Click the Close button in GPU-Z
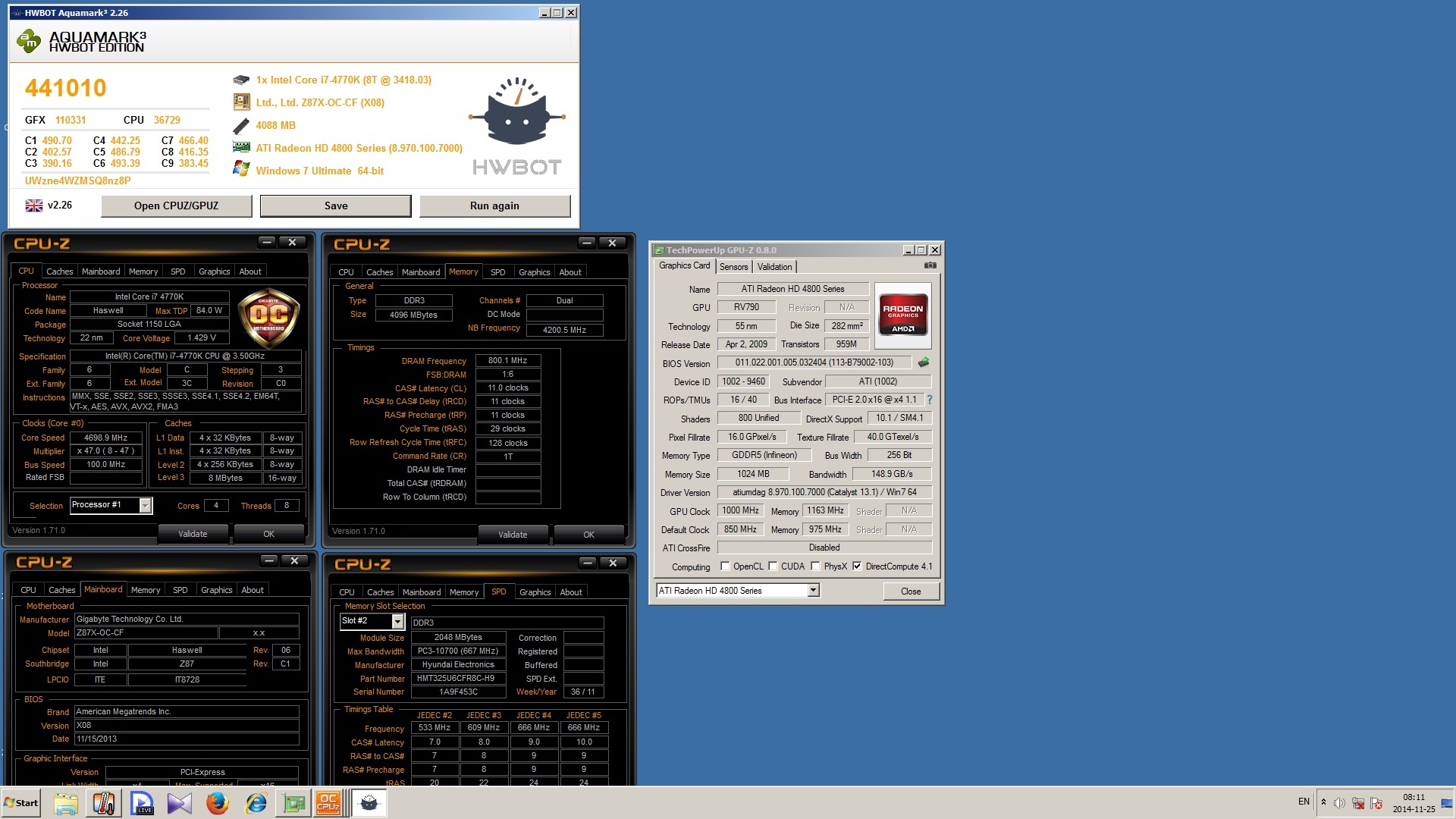 click(911, 591)
